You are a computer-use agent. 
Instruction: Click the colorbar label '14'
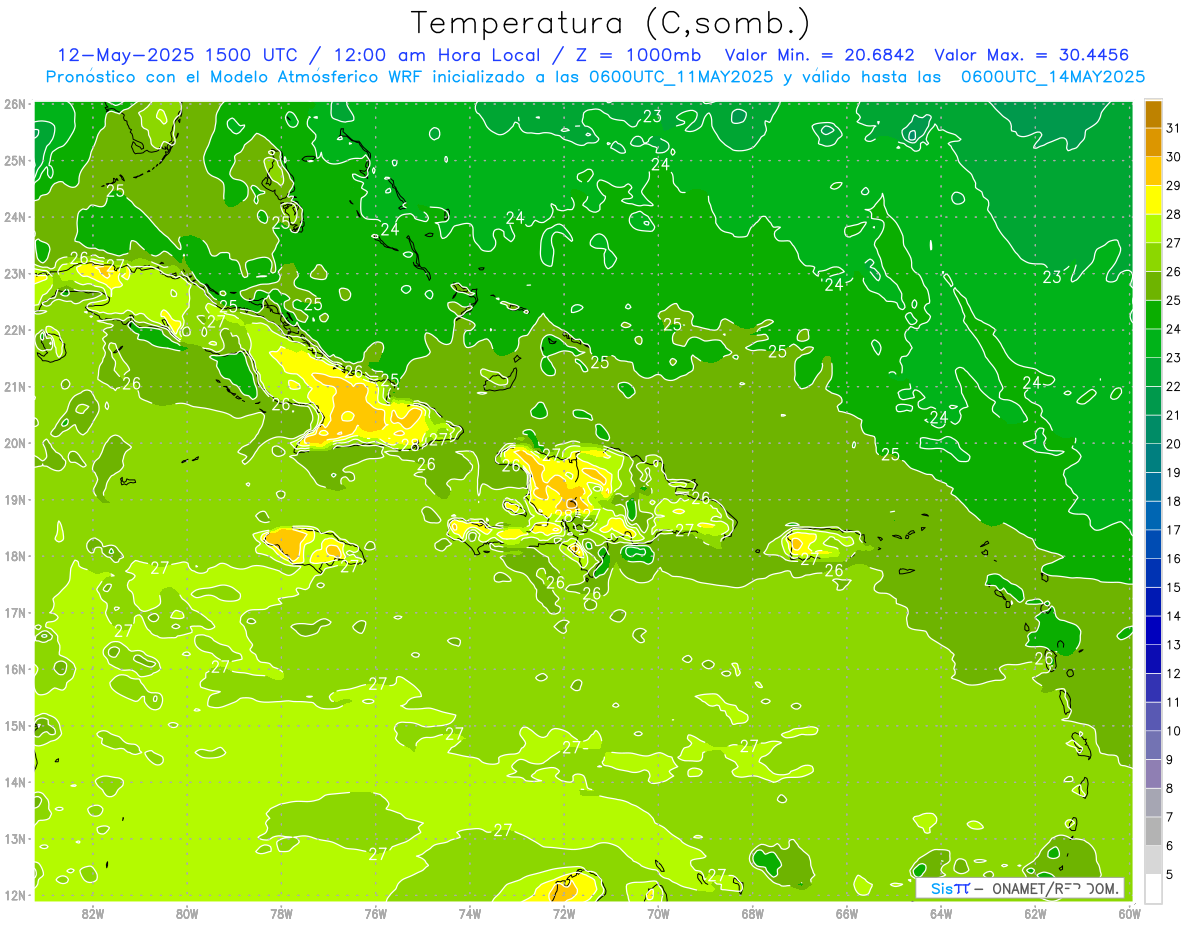[1174, 616]
